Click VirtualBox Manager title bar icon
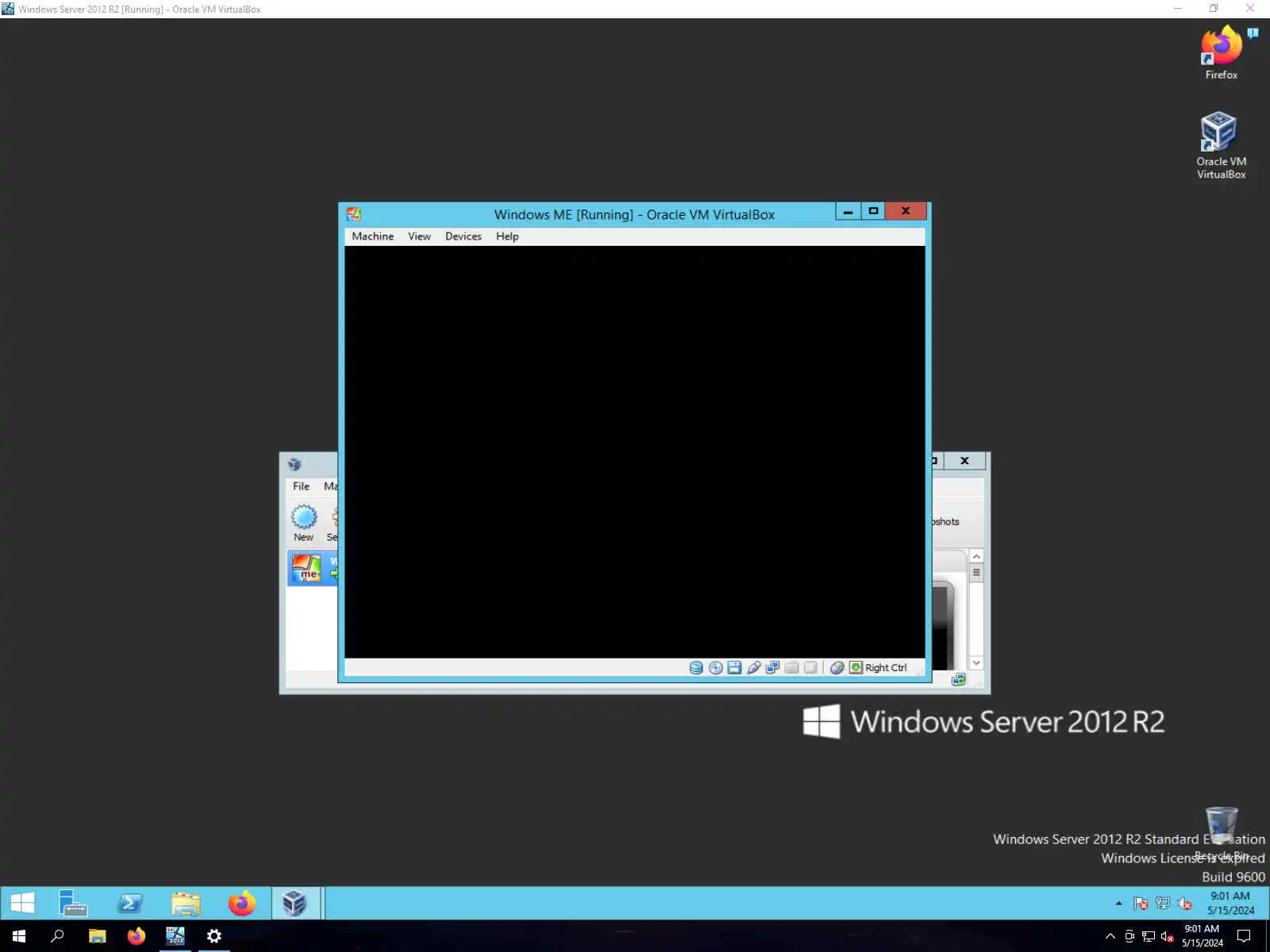The height and width of the screenshot is (952, 1270). (294, 464)
